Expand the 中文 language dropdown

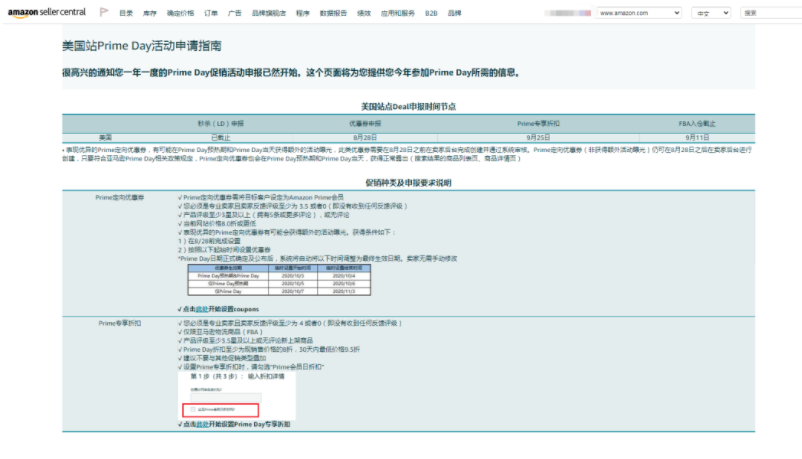tap(710, 13)
